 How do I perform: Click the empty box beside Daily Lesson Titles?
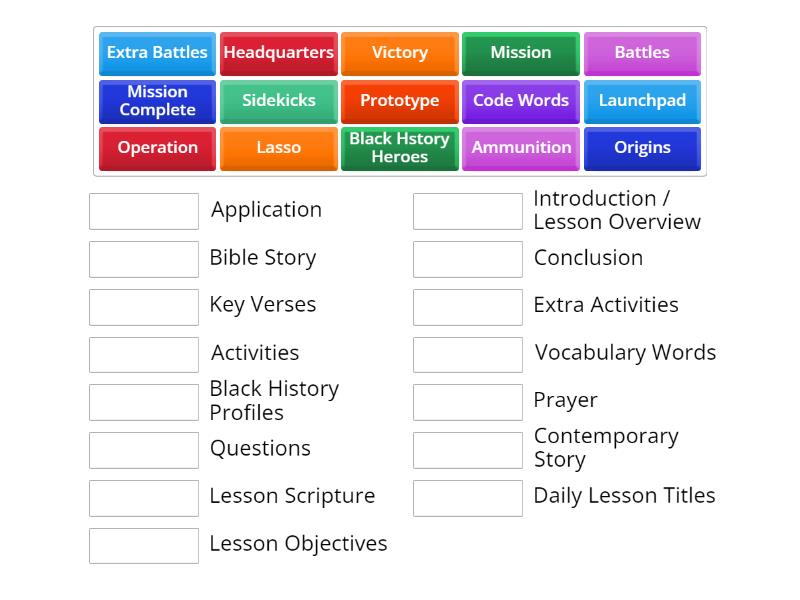pos(467,497)
